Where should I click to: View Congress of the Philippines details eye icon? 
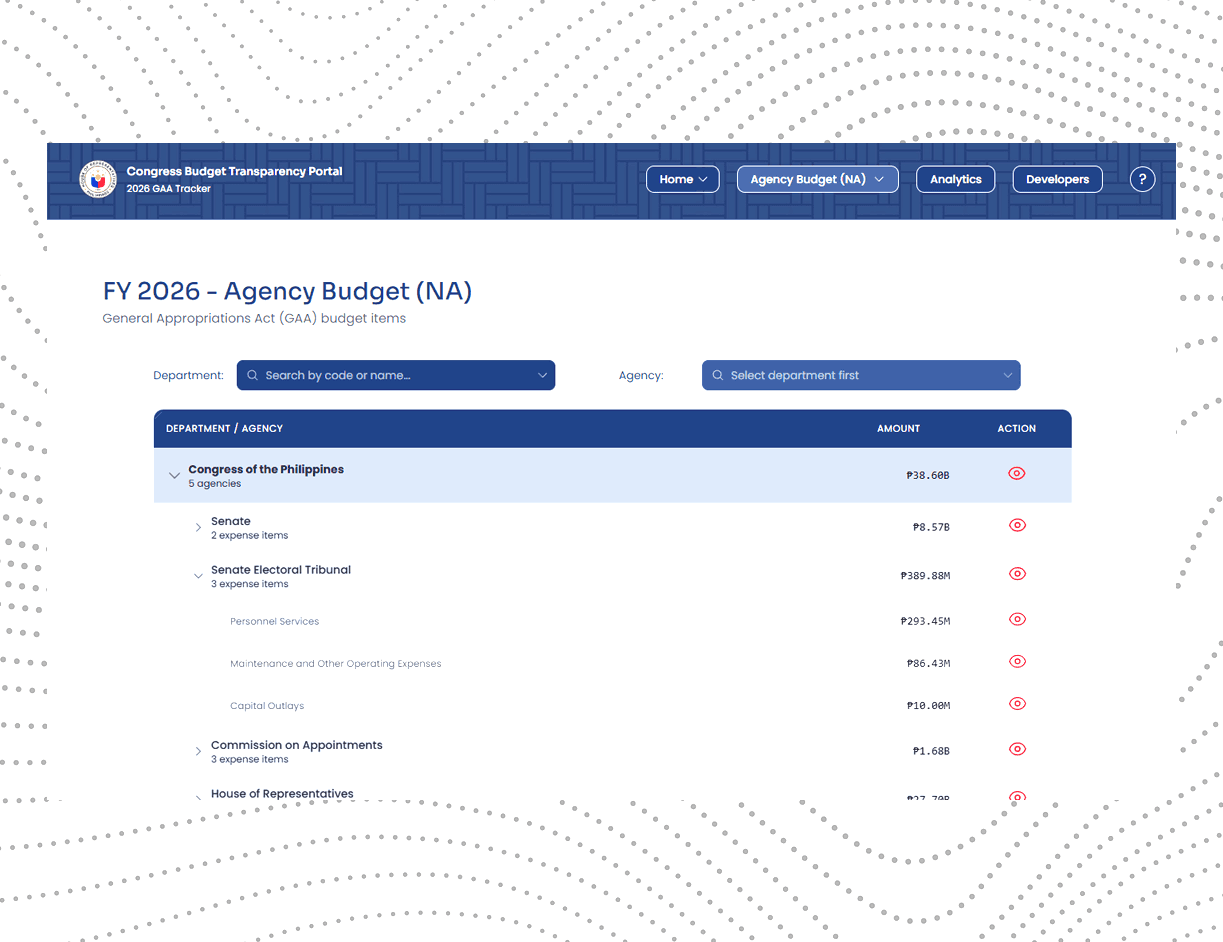pos(1017,474)
